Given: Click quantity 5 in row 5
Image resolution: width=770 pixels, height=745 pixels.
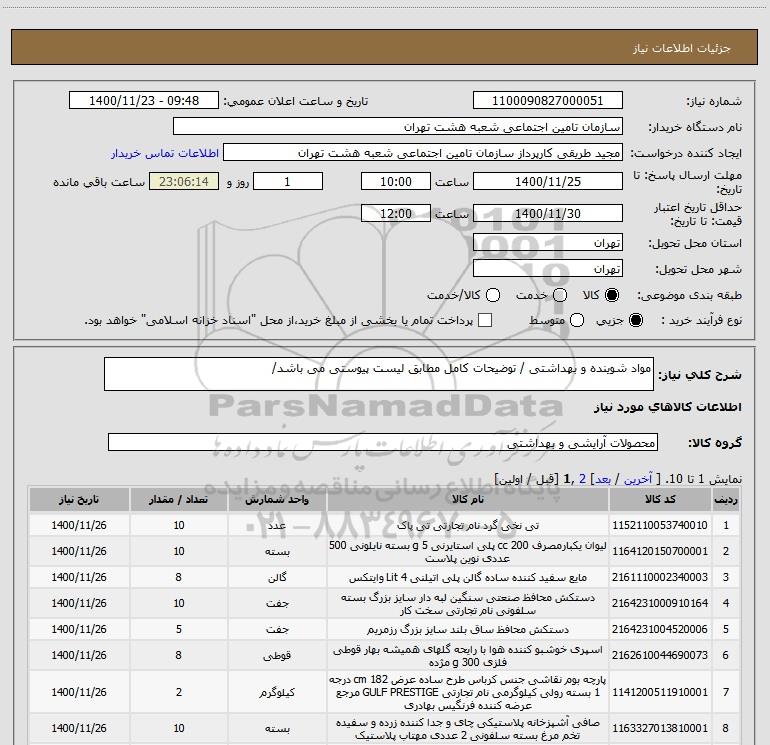Looking at the screenshot, I should [178, 629].
